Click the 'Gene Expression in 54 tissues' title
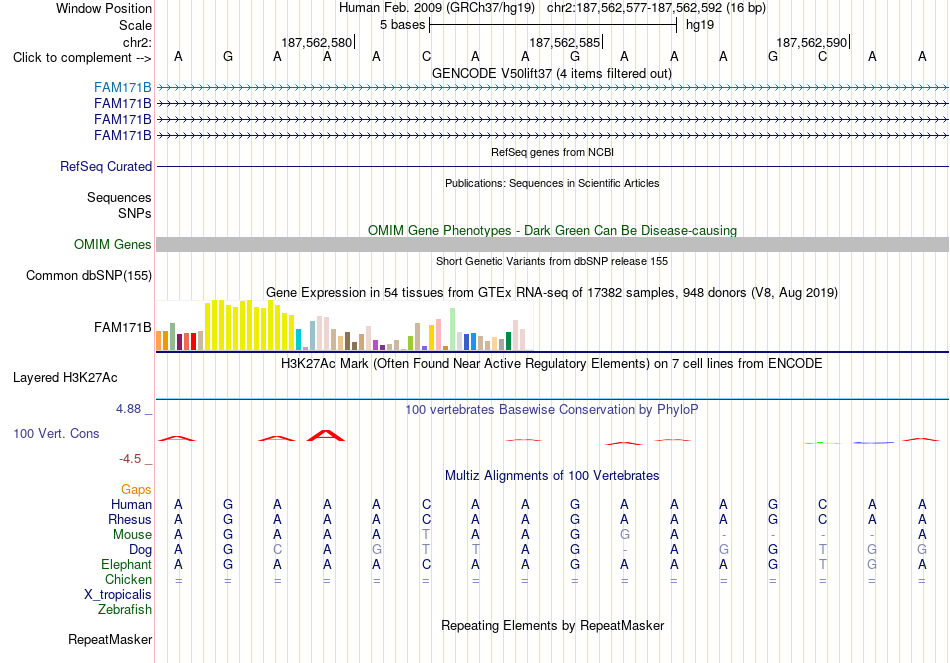950x663 pixels. click(x=552, y=293)
